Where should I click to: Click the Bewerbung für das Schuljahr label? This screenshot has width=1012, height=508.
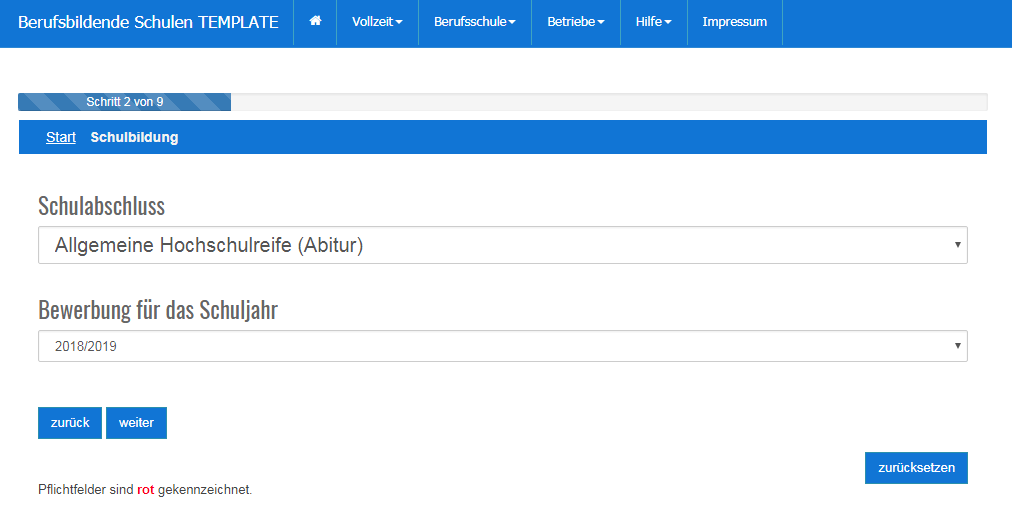point(158,310)
